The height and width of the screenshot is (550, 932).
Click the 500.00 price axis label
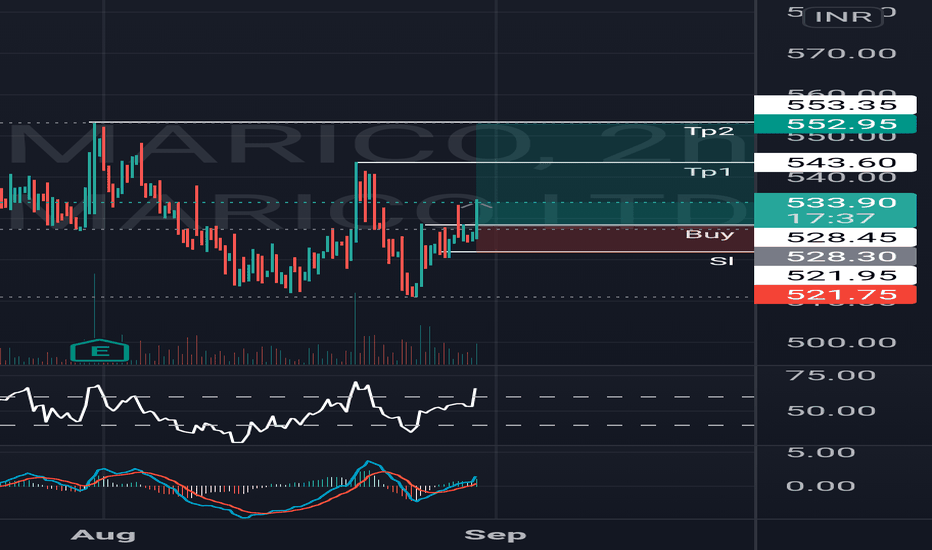[x=842, y=342]
